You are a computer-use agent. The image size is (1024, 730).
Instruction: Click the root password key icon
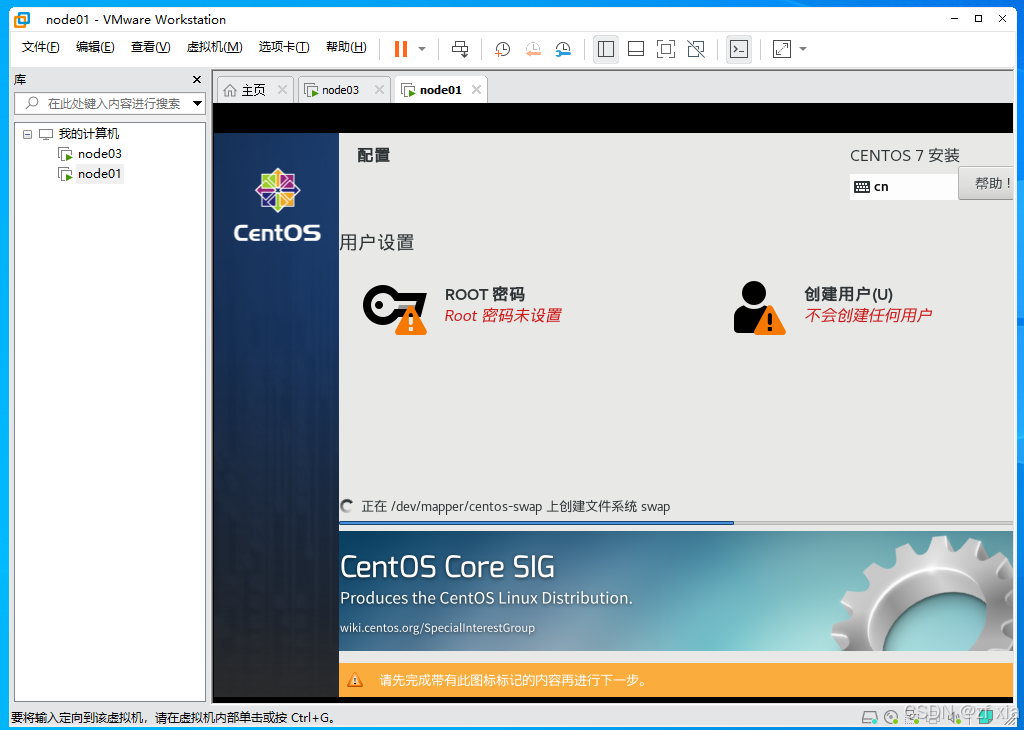(x=394, y=309)
